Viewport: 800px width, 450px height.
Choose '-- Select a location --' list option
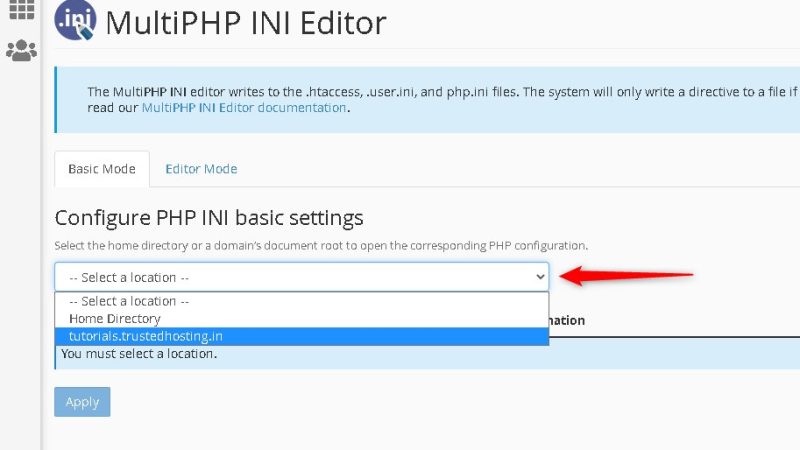tap(302, 301)
